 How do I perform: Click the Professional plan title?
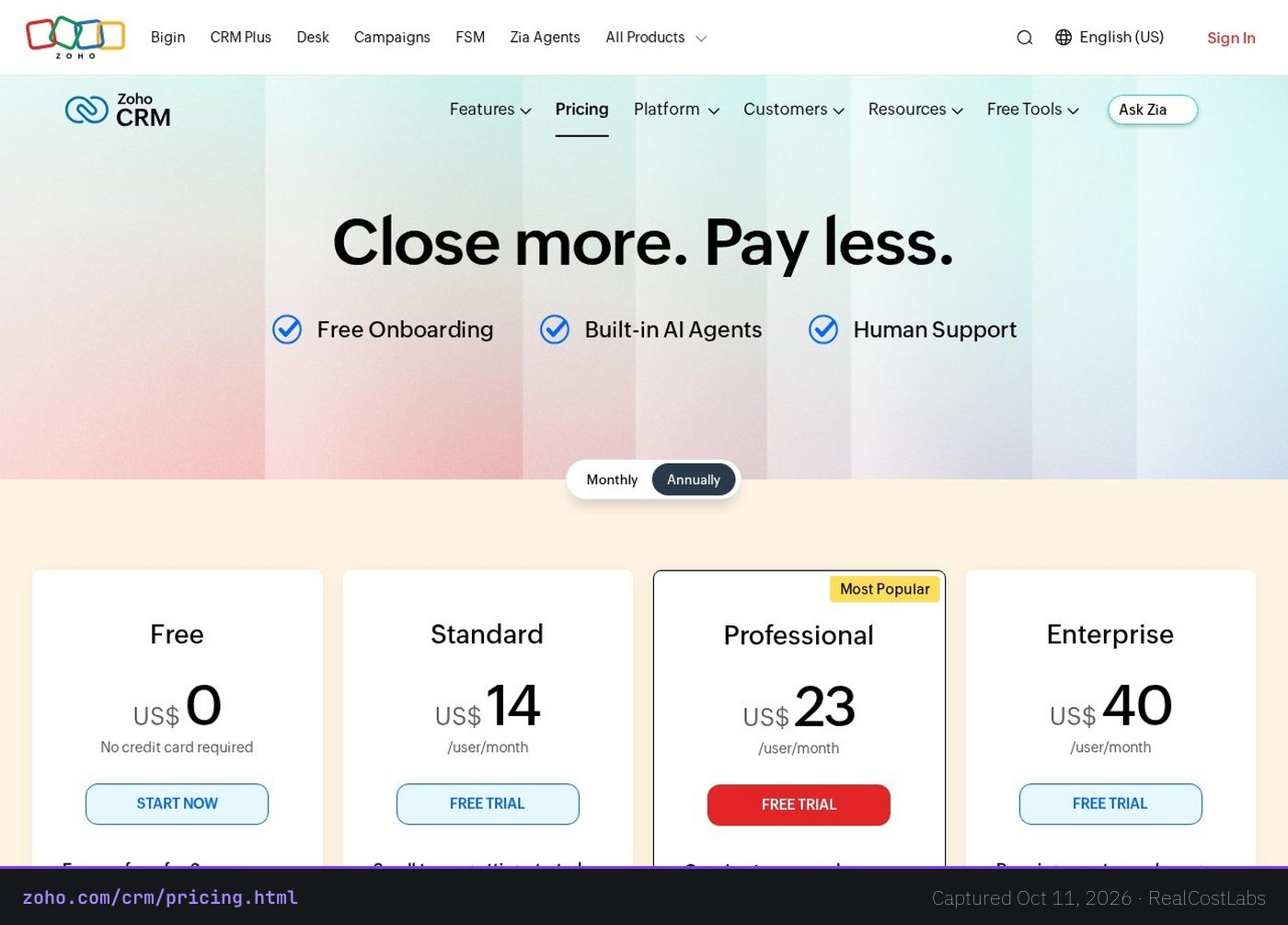point(799,635)
